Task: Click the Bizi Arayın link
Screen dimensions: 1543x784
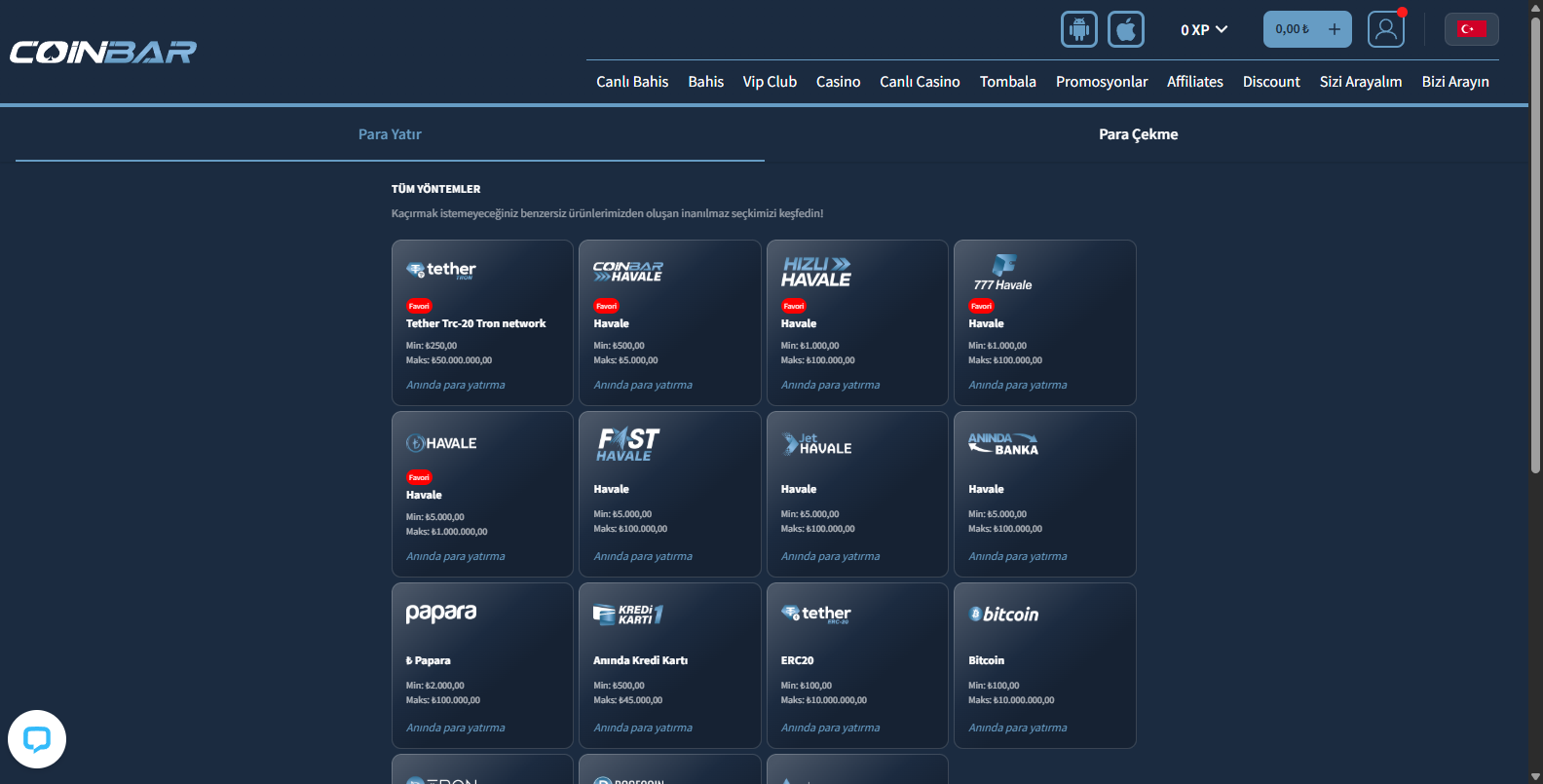Action: point(1455,82)
